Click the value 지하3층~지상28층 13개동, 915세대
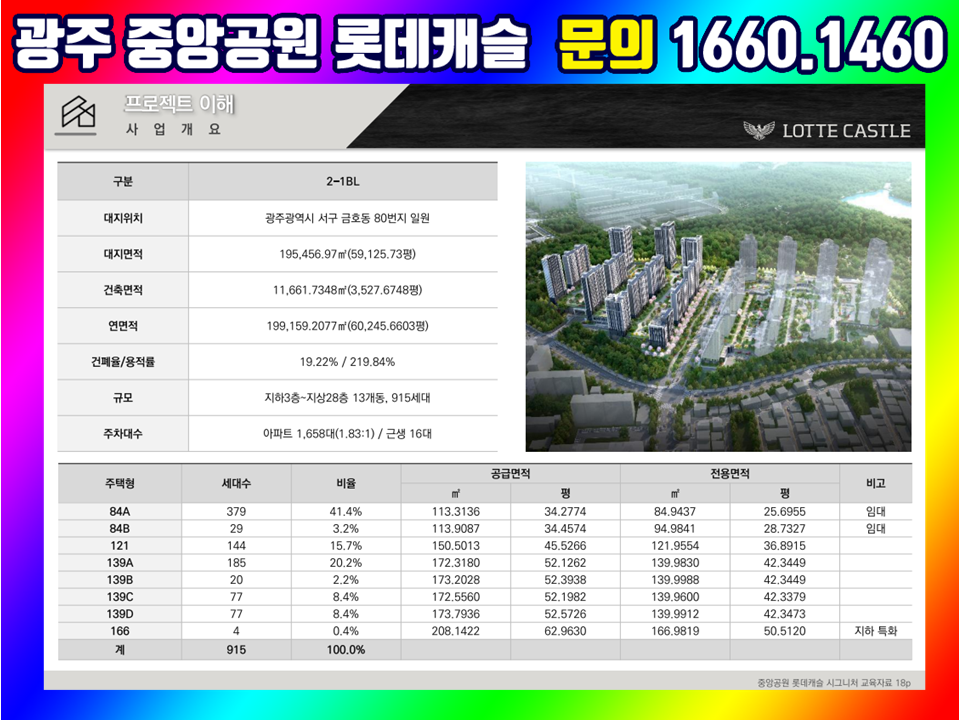Image resolution: width=960 pixels, height=720 pixels. click(347, 397)
